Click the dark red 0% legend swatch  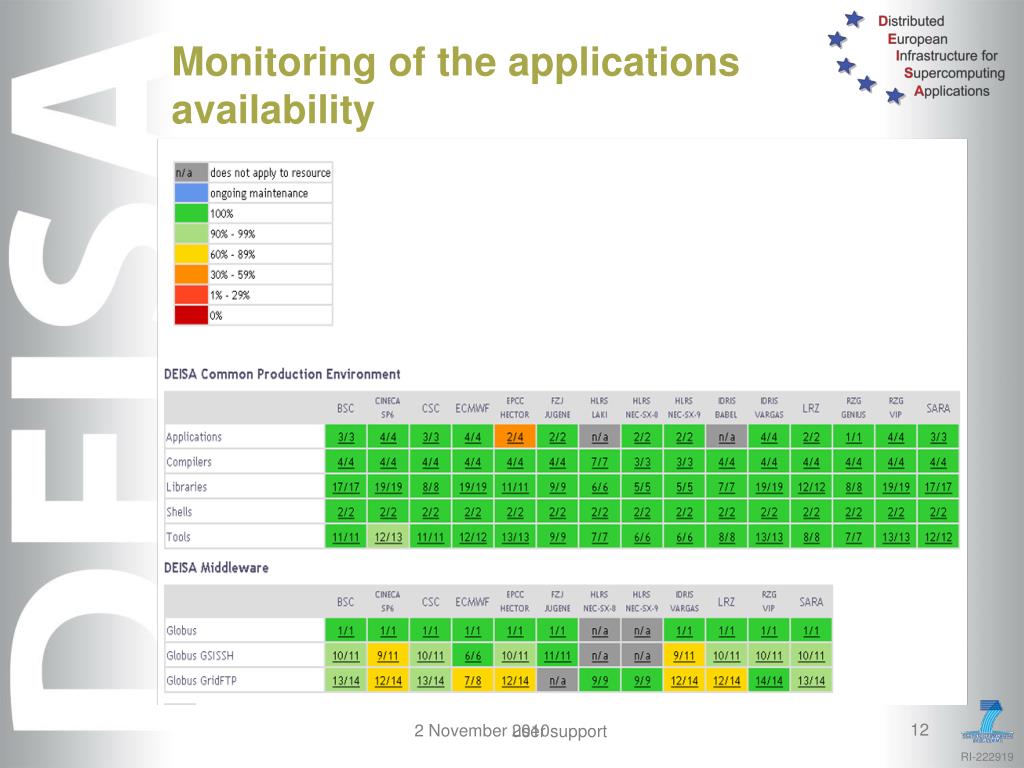point(191,315)
